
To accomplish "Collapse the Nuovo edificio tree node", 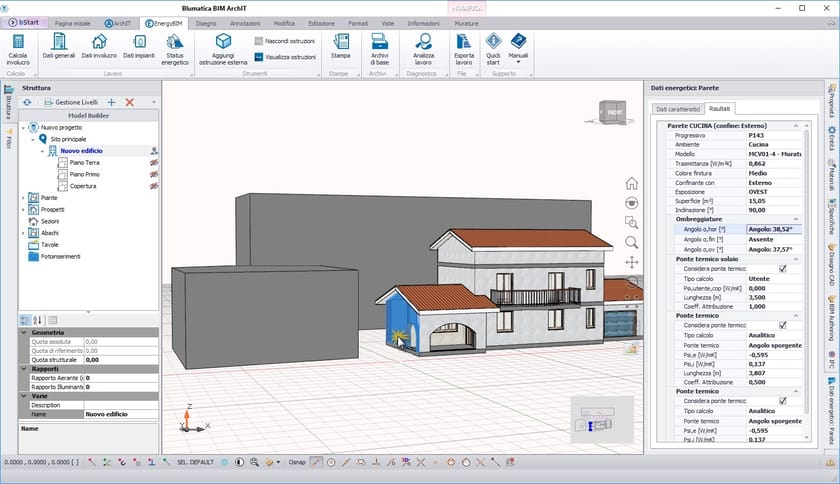I will tap(43, 151).
